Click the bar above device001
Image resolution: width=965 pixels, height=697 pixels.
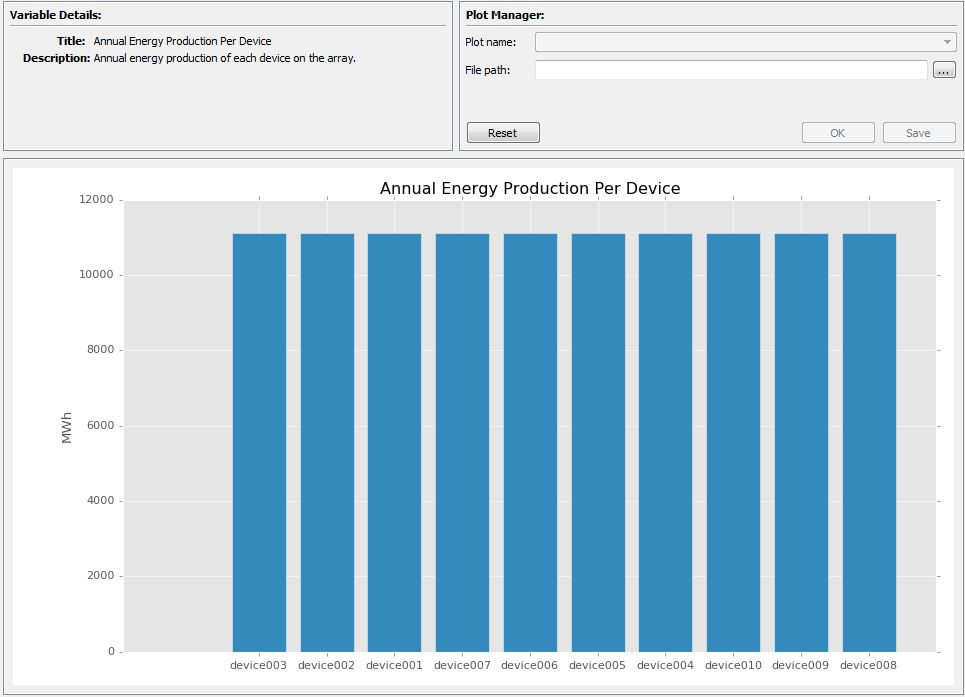tap(394, 442)
